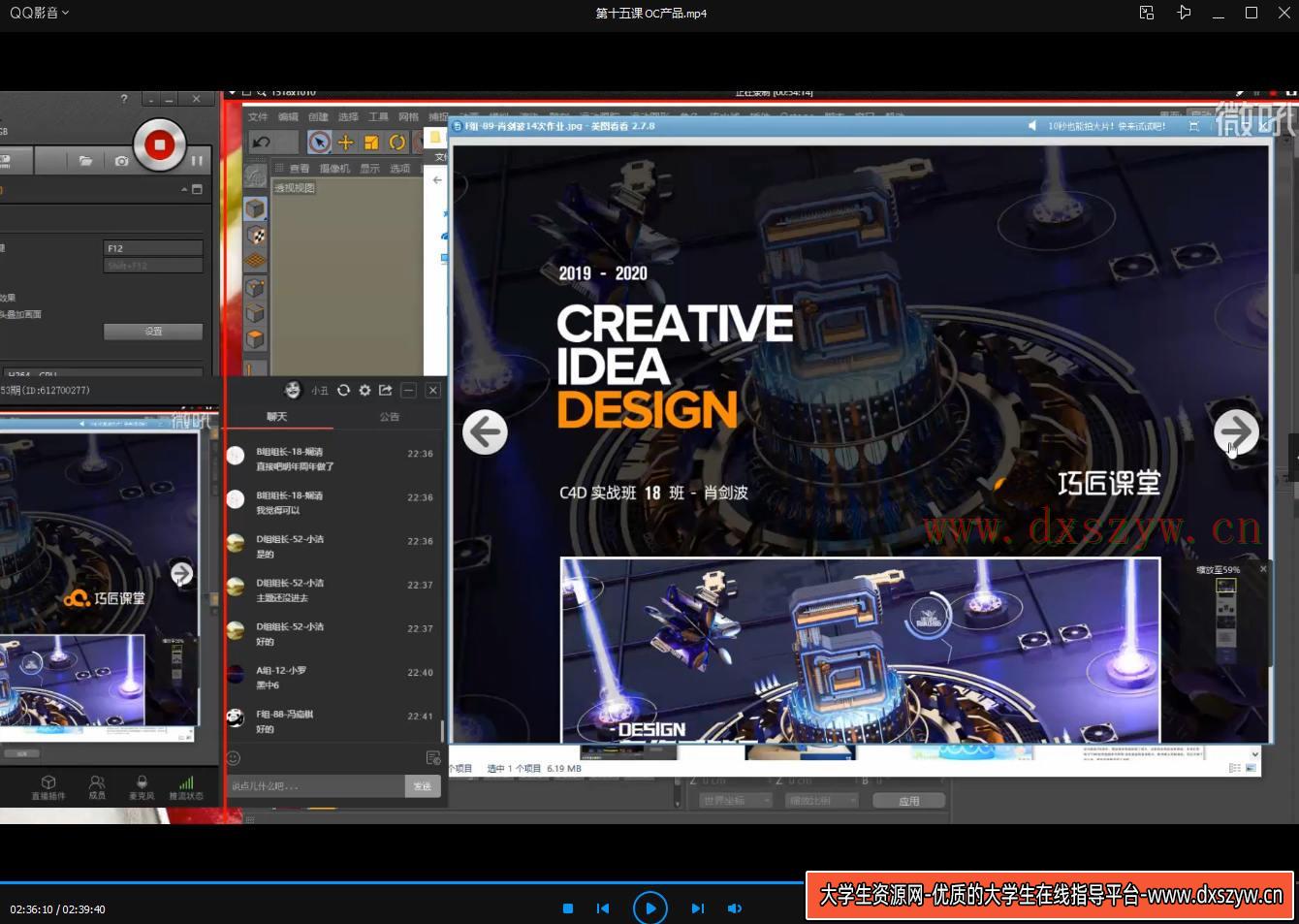The image size is (1299, 924).
Task: Select C4D workplane grid icon
Action: point(255,261)
